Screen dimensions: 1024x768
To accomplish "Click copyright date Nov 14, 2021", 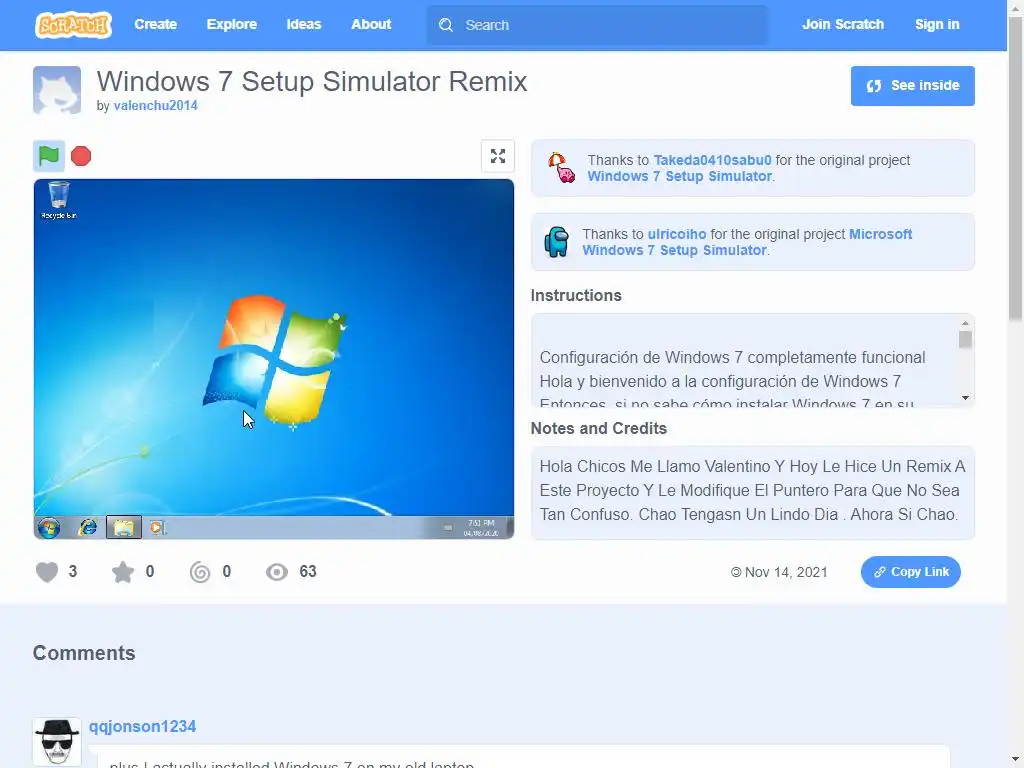I will coord(779,572).
